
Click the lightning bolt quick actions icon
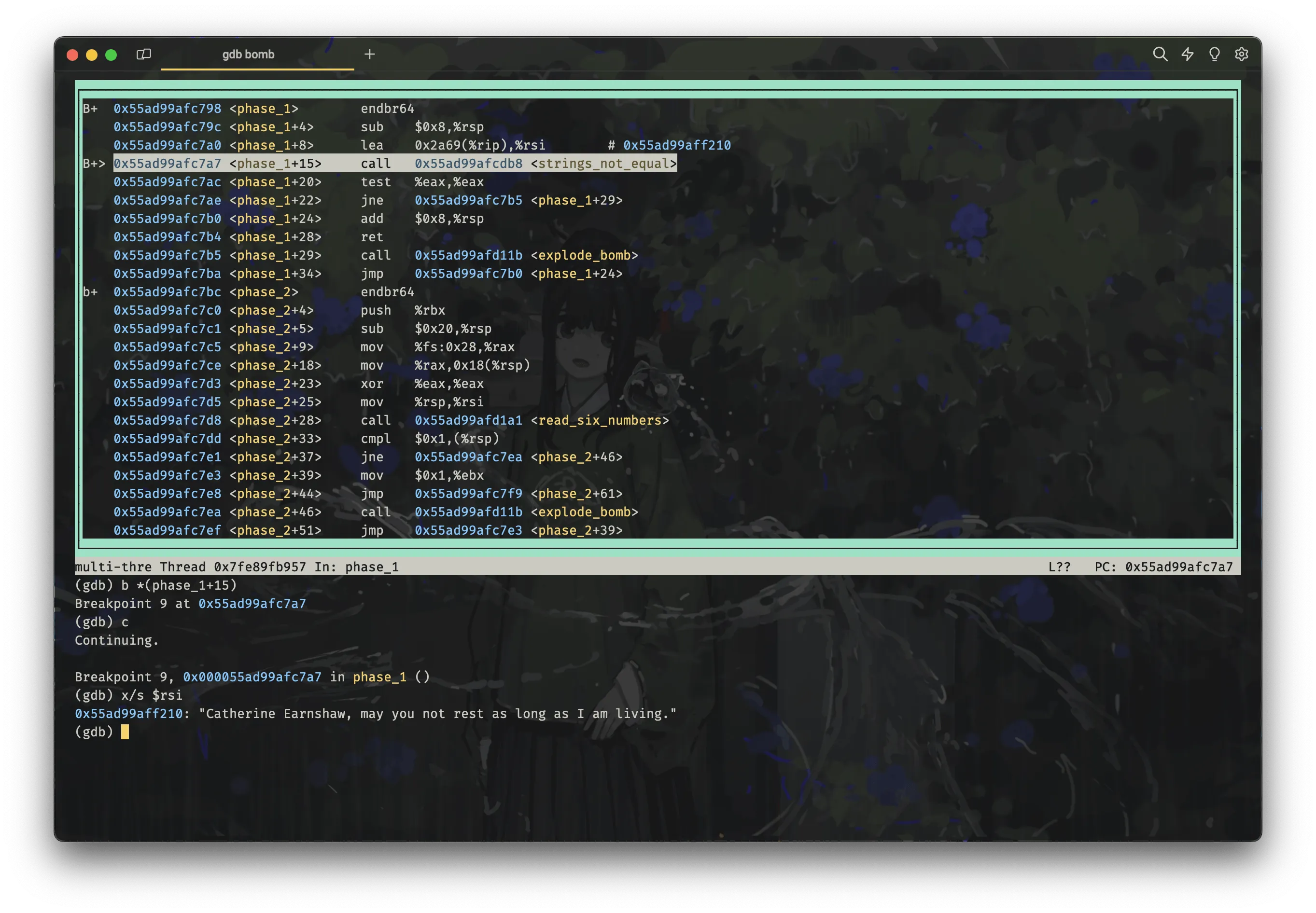tap(1187, 55)
